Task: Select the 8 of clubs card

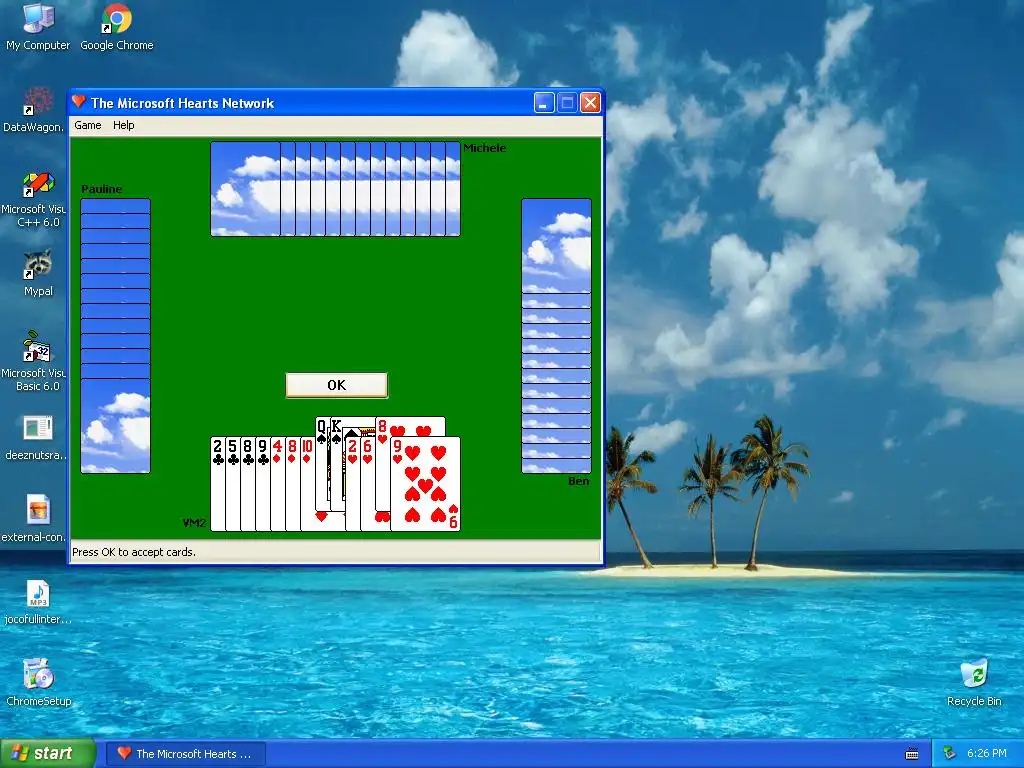Action: [x=248, y=484]
